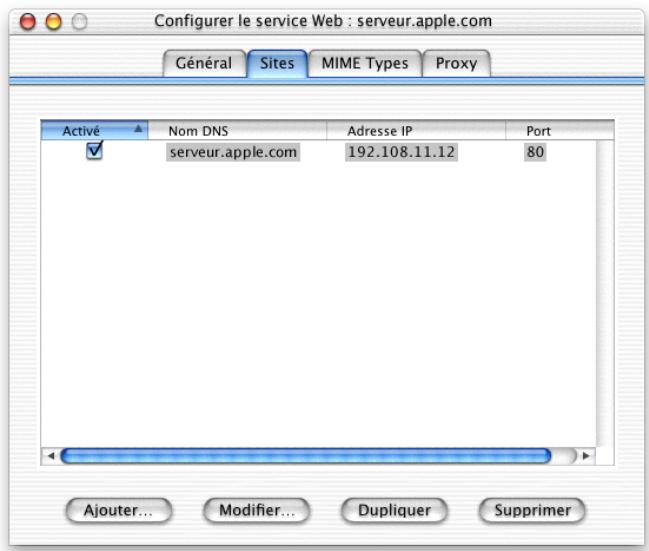Uncheck Activé for serveur.apple.com
The width and height of the screenshot is (649, 551).
click(x=94, y=151)
